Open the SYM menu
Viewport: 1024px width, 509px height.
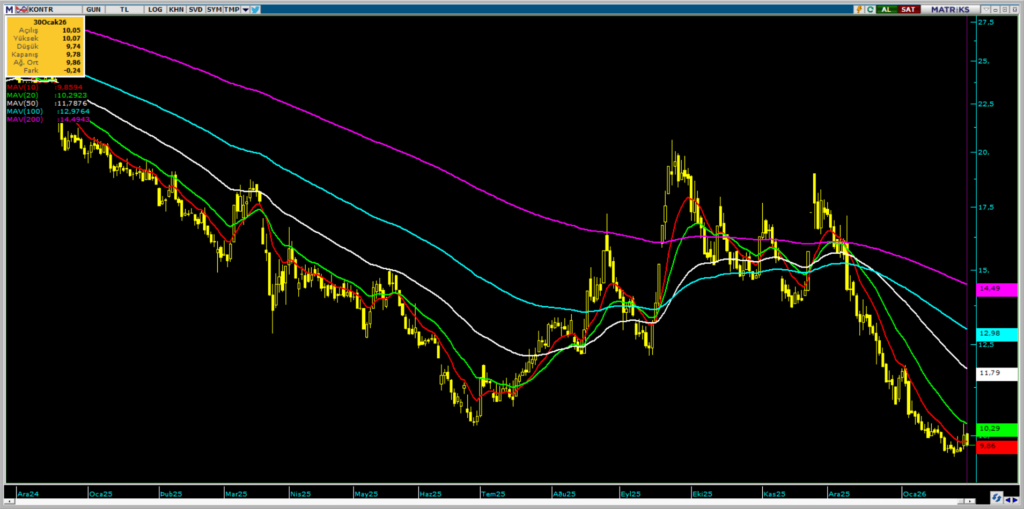pos(214,8)
